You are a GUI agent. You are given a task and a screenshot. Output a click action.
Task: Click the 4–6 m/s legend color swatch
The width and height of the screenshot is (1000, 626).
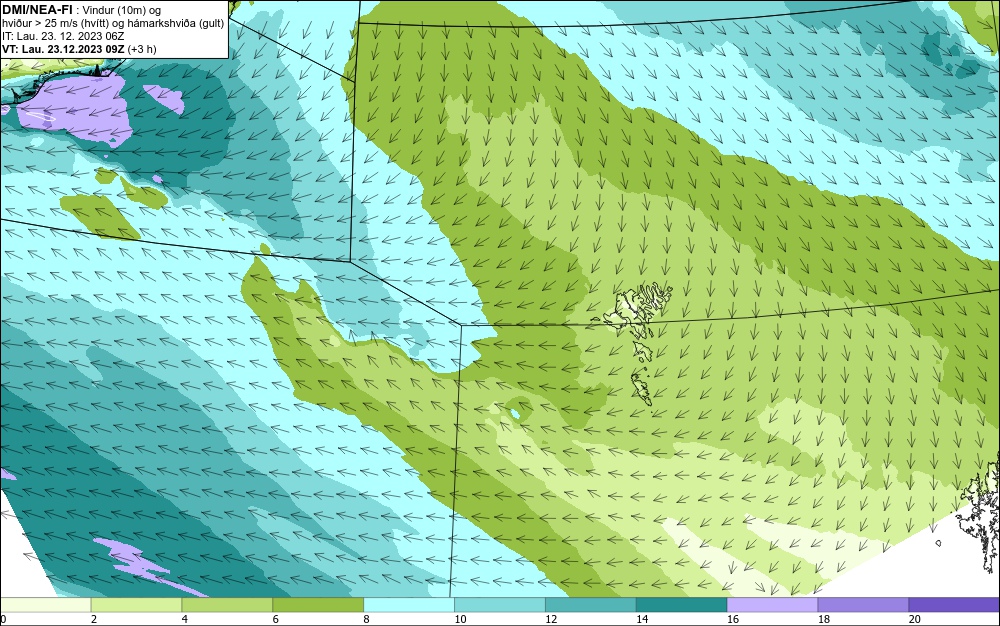pos(227,604)
